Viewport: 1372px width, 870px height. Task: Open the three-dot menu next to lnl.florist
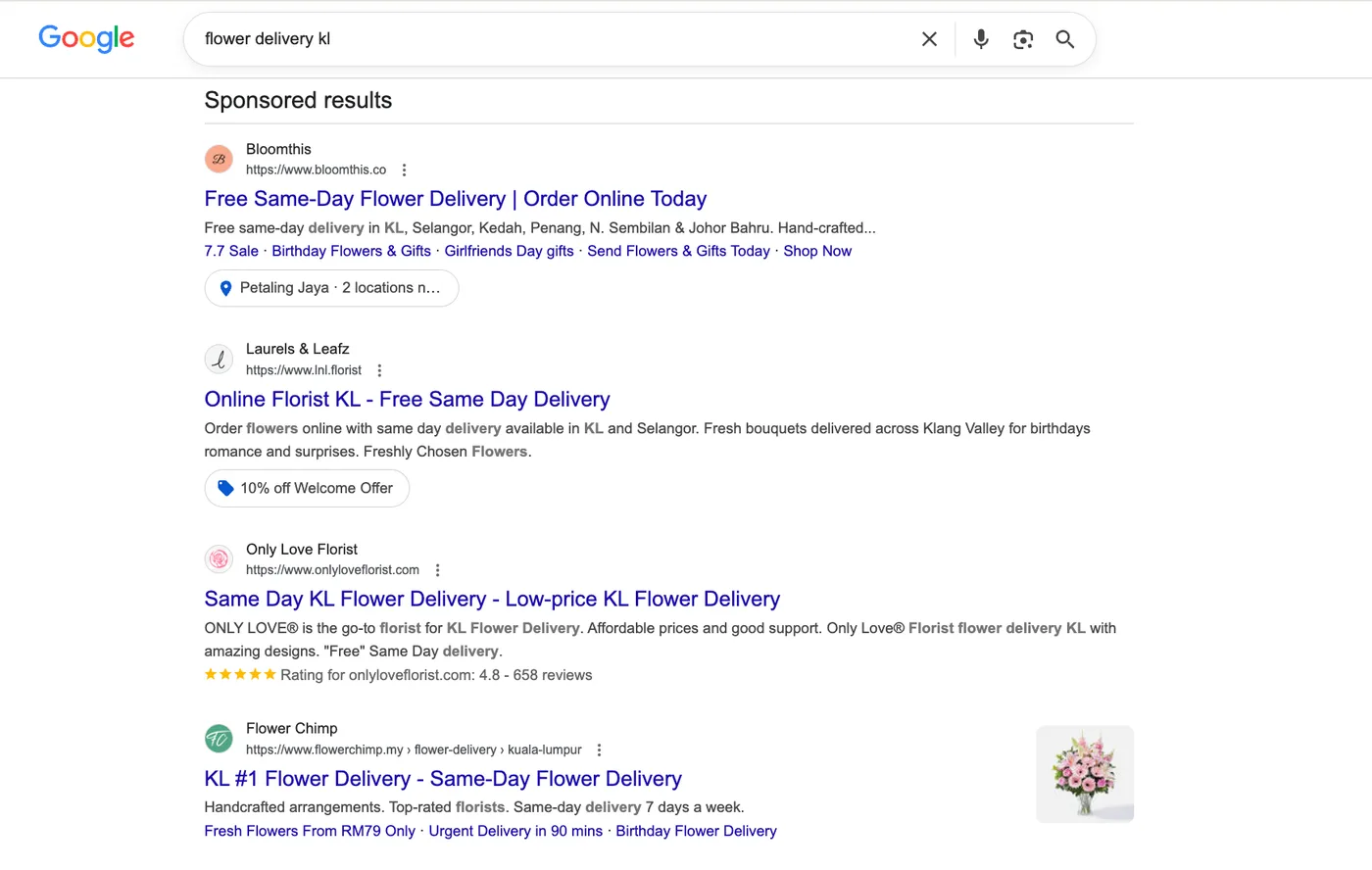click(379, 370)
